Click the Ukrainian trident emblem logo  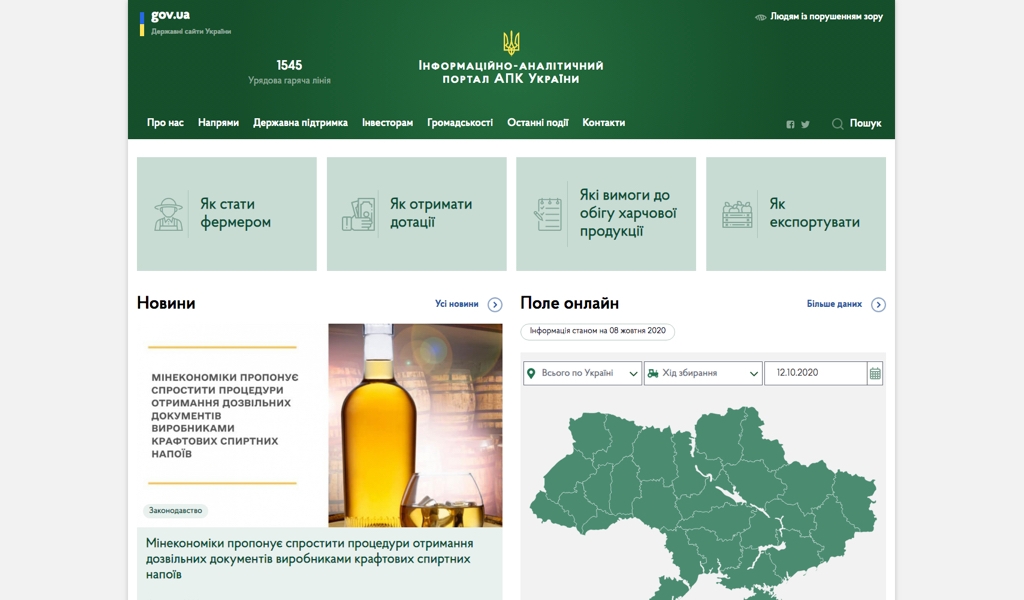[x=511, y=43]
